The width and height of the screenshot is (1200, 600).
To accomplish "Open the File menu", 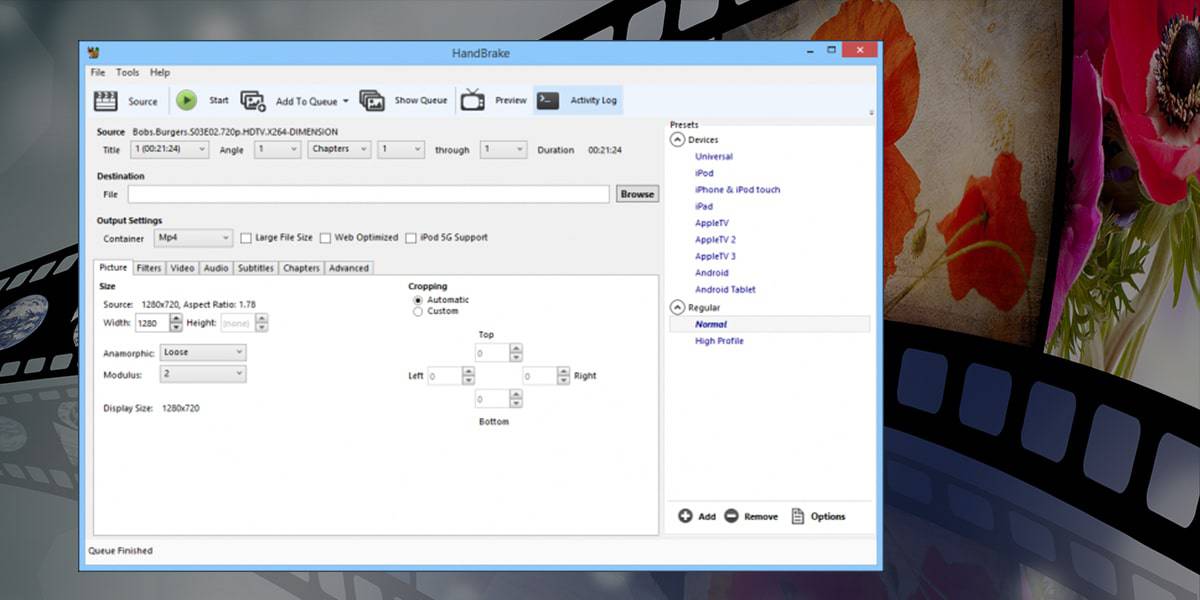I will click(98, 73).
